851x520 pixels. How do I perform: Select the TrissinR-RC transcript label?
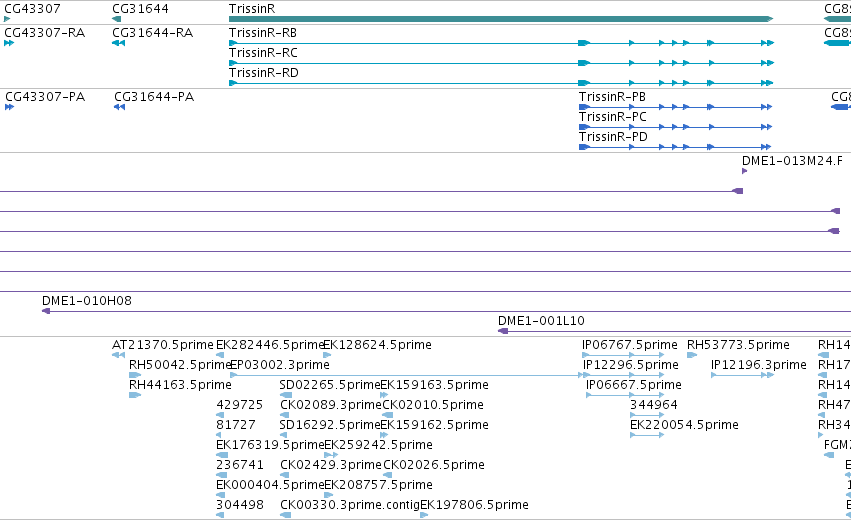tap(263, 53)
